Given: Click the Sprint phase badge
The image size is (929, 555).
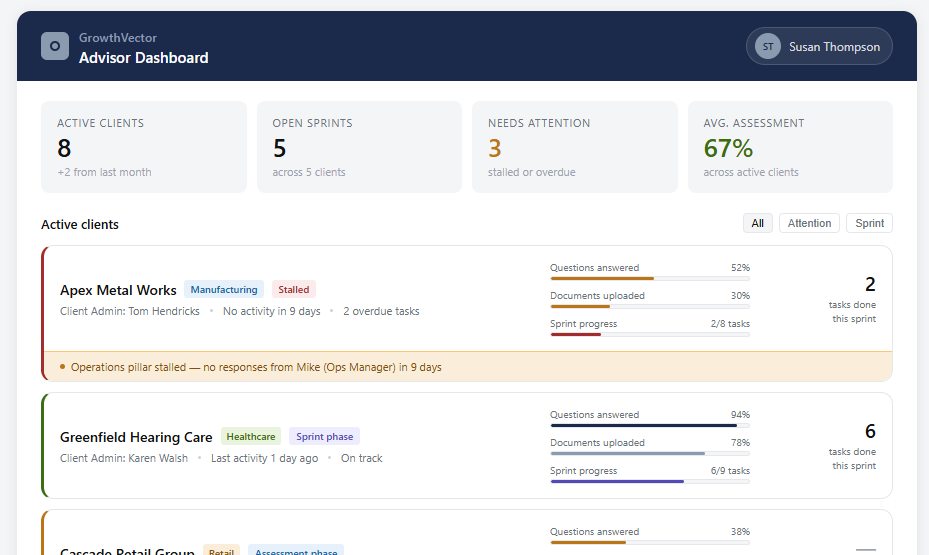Looking at the screenshot, I should pos(325,437).
